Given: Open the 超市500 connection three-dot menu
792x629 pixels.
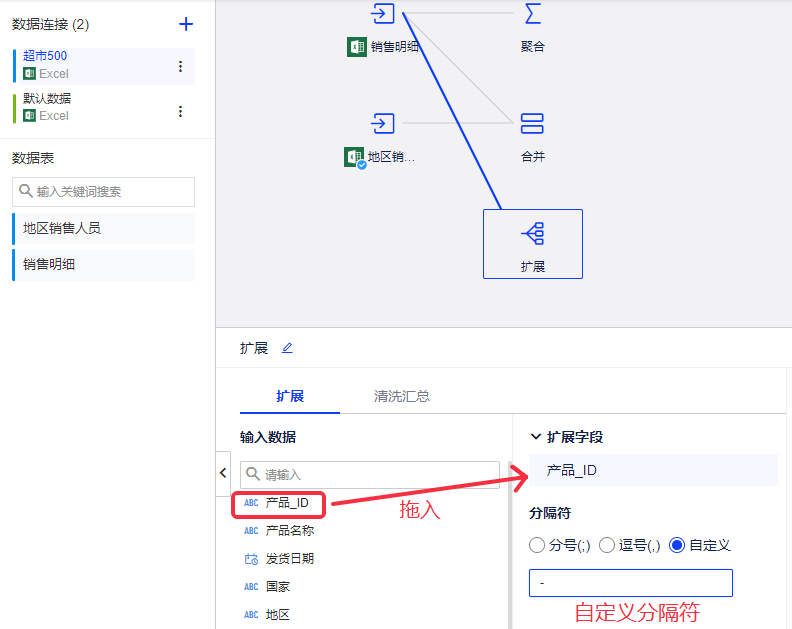Looking at the screenshot, I should click(180, 66).
